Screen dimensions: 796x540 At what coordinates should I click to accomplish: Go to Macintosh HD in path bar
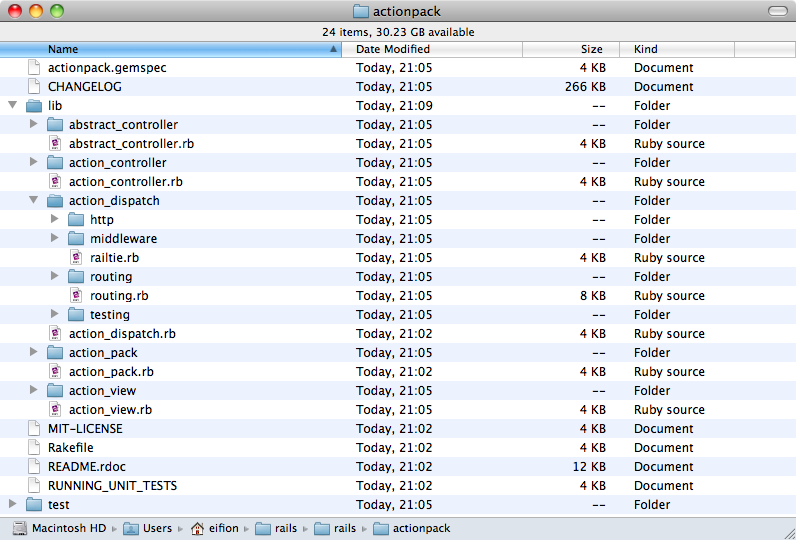tap(60, 528)
